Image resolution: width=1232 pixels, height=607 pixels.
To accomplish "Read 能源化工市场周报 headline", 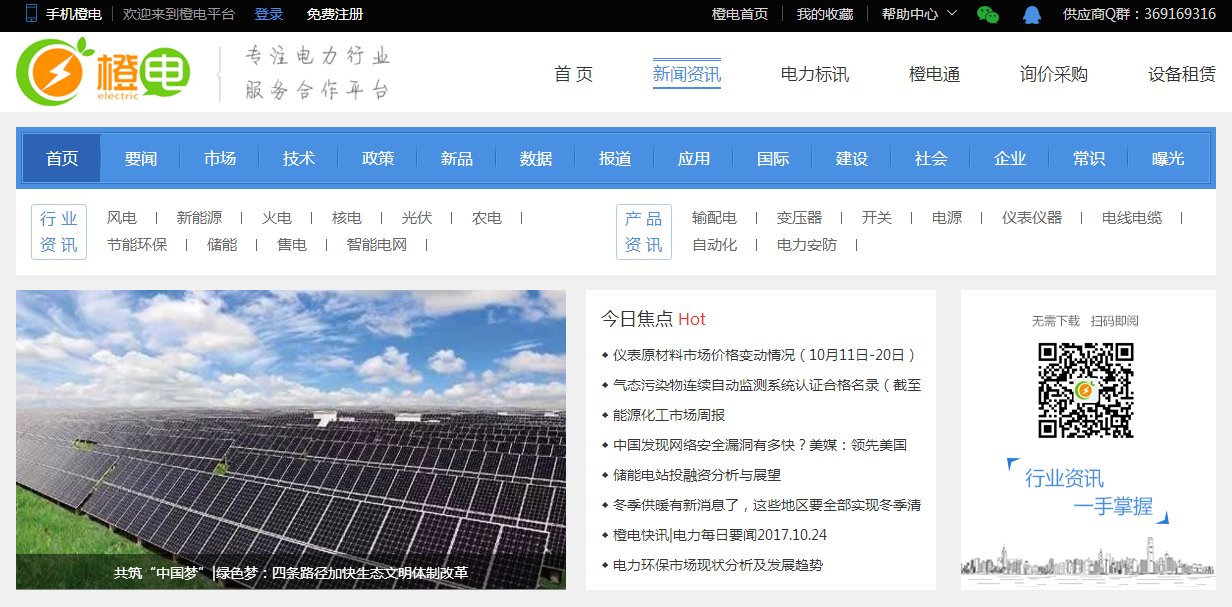I will pyautogui.click(x=669, y=415).
